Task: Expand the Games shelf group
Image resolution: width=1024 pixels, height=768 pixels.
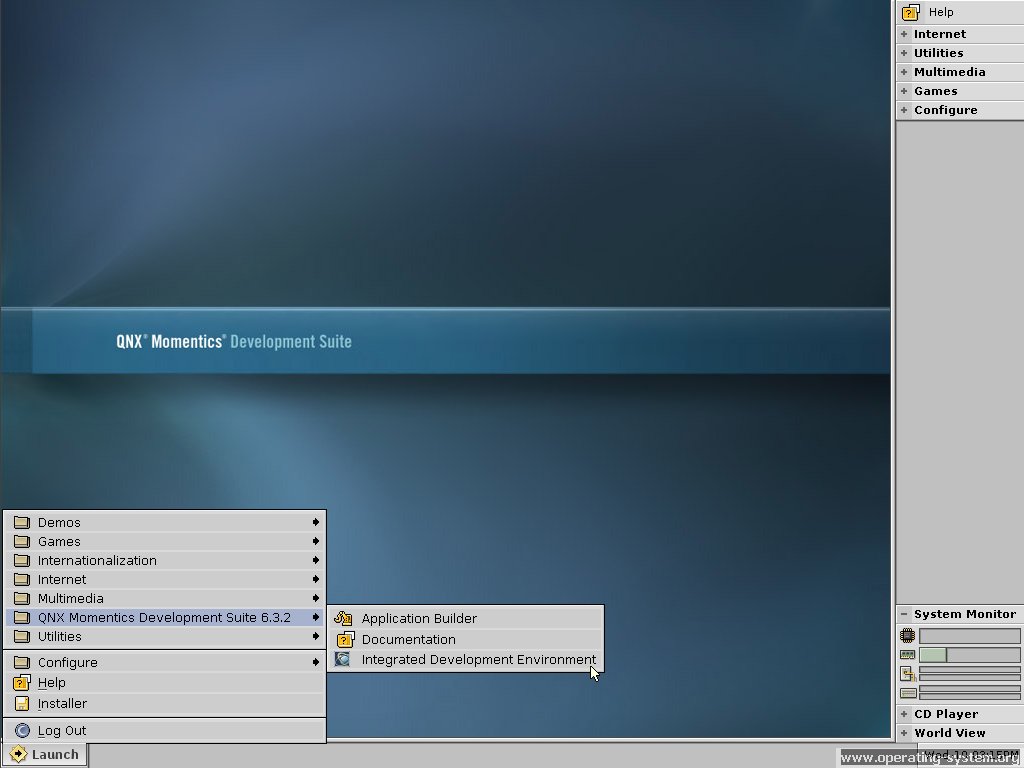Action: point(904,91)
